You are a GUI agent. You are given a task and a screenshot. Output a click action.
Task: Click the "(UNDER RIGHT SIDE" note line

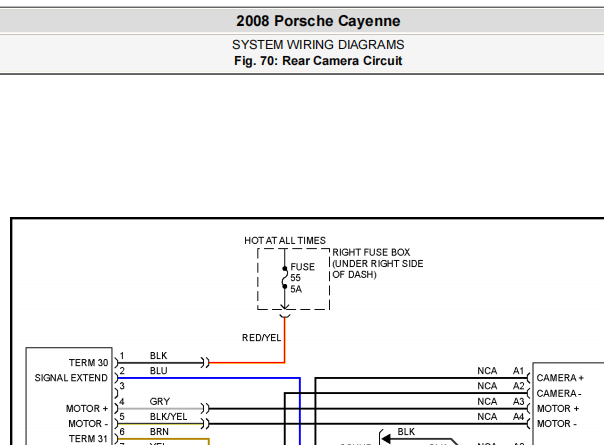378,264
